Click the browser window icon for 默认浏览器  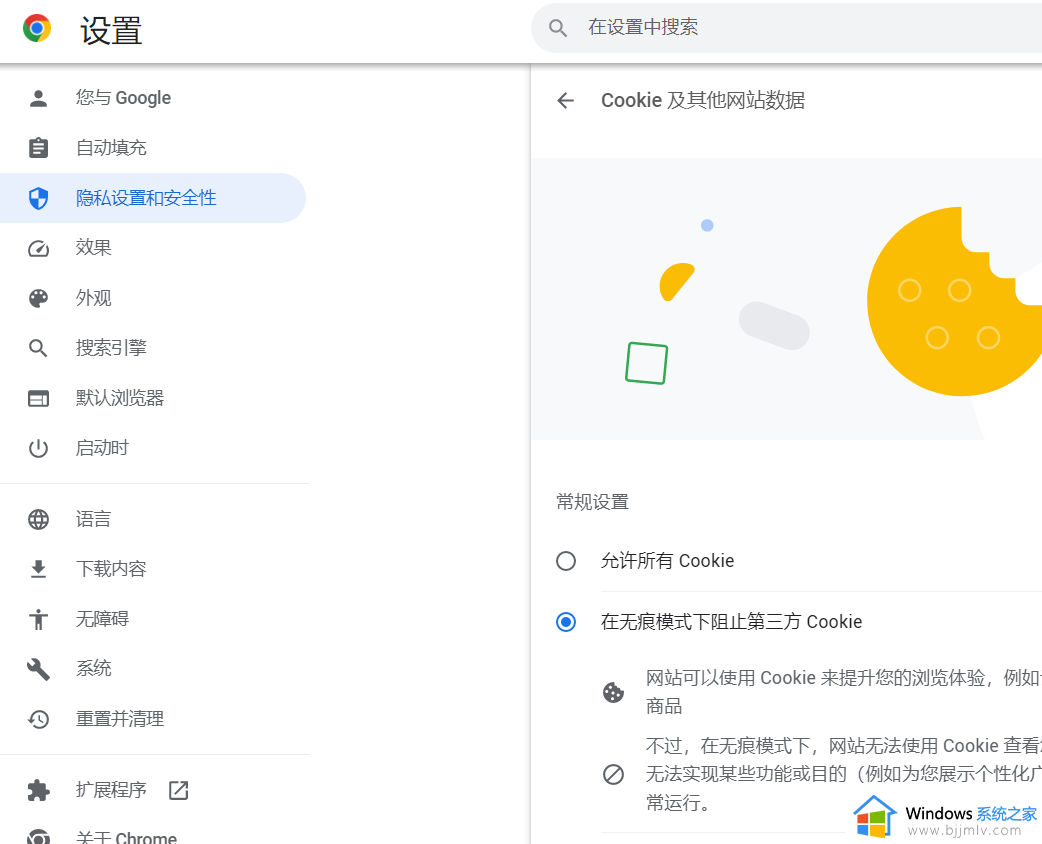coord(39,399)
